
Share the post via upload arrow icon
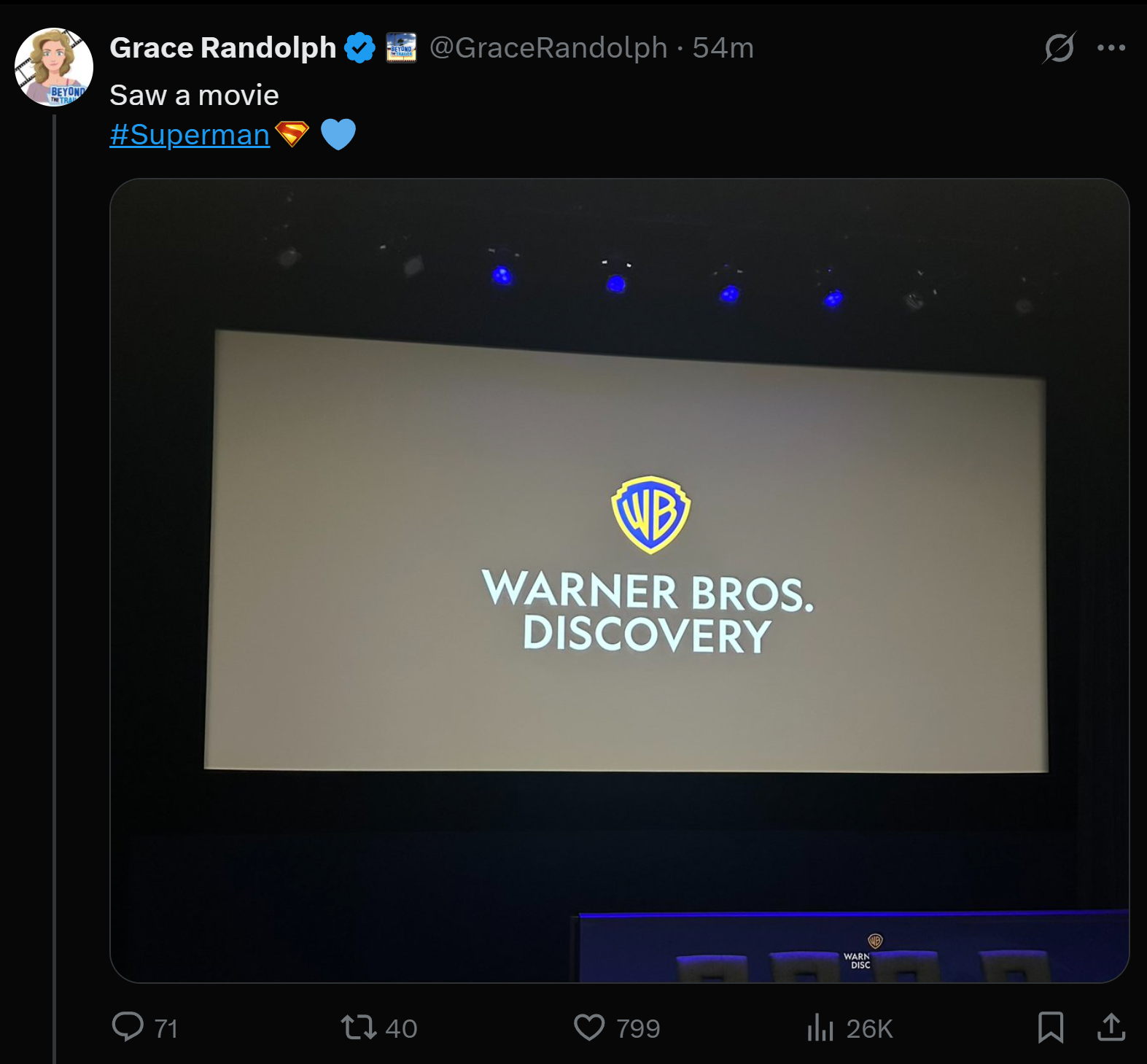pos(1111,1027)
